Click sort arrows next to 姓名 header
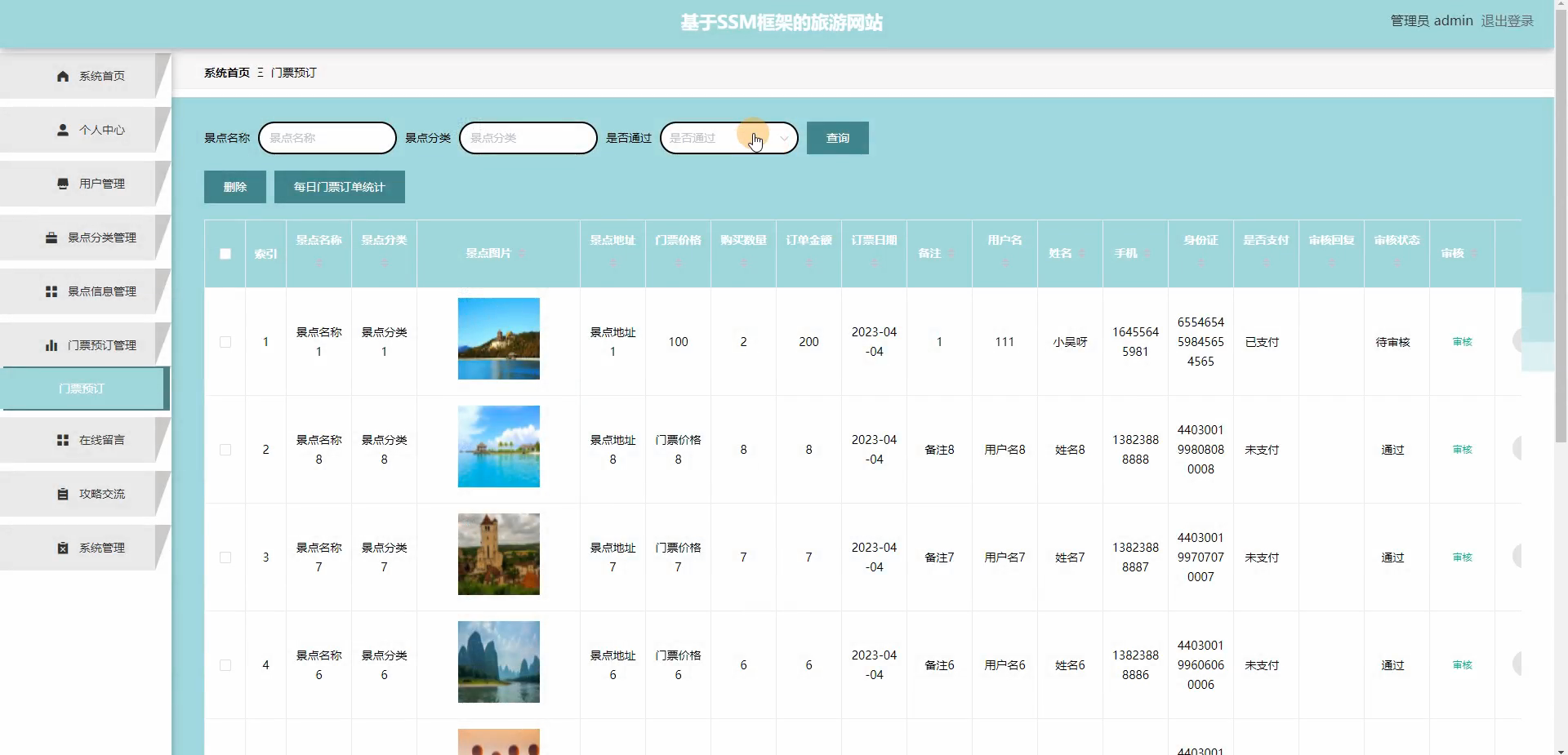This screenshot has height=755, width=1568. click(x=1081, y=254)
